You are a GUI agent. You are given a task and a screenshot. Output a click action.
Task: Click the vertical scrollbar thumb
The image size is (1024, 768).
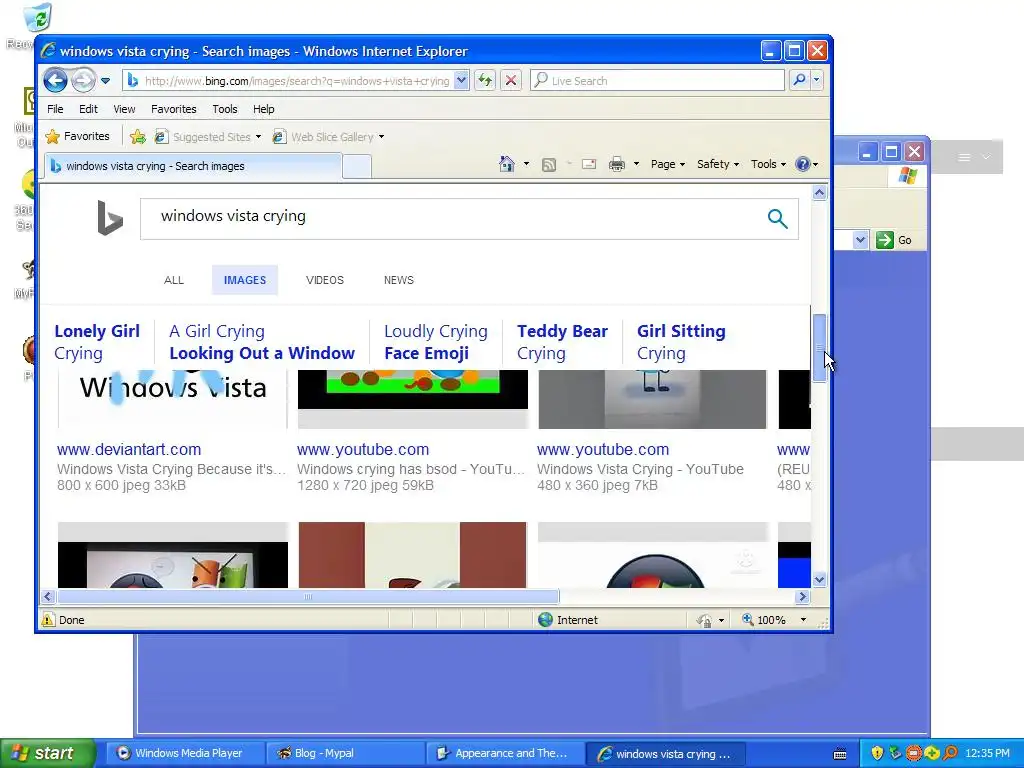click(x=819, y=348)
